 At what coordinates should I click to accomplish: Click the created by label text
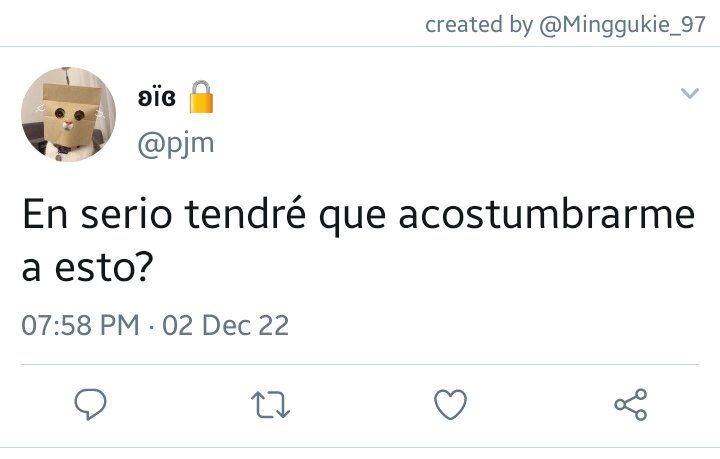(x=479, y=24)
